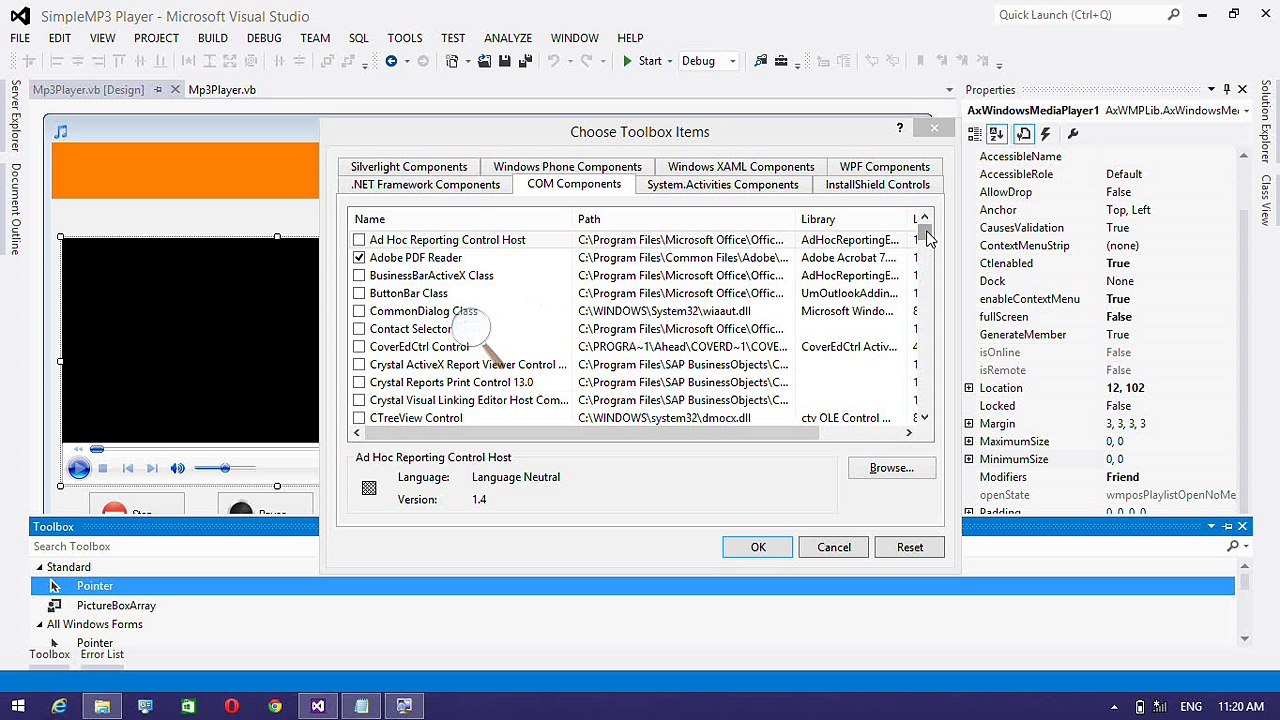Collapse the Standard toolbox group

coord(40,567)
